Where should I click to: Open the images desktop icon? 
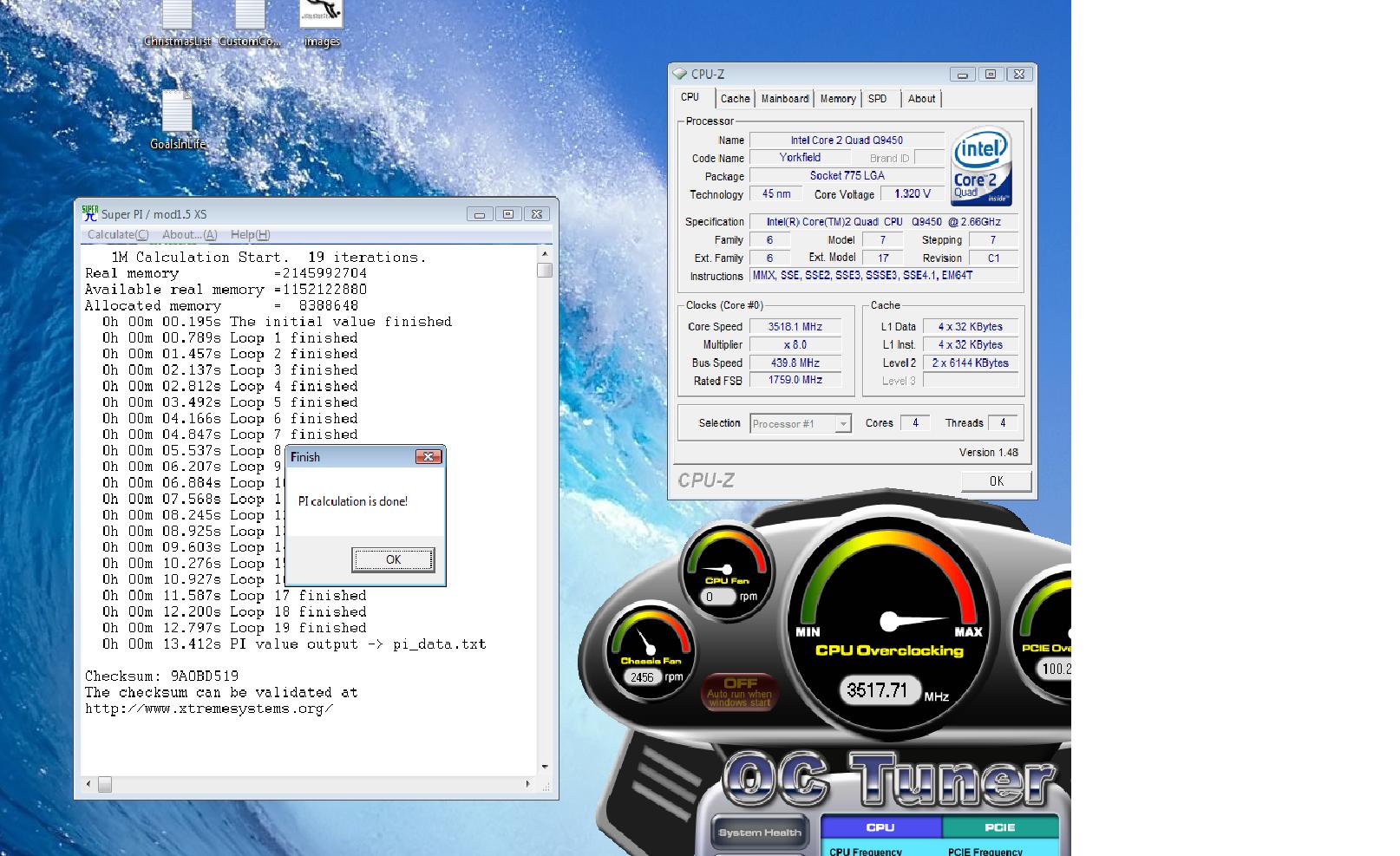(321, 24)
